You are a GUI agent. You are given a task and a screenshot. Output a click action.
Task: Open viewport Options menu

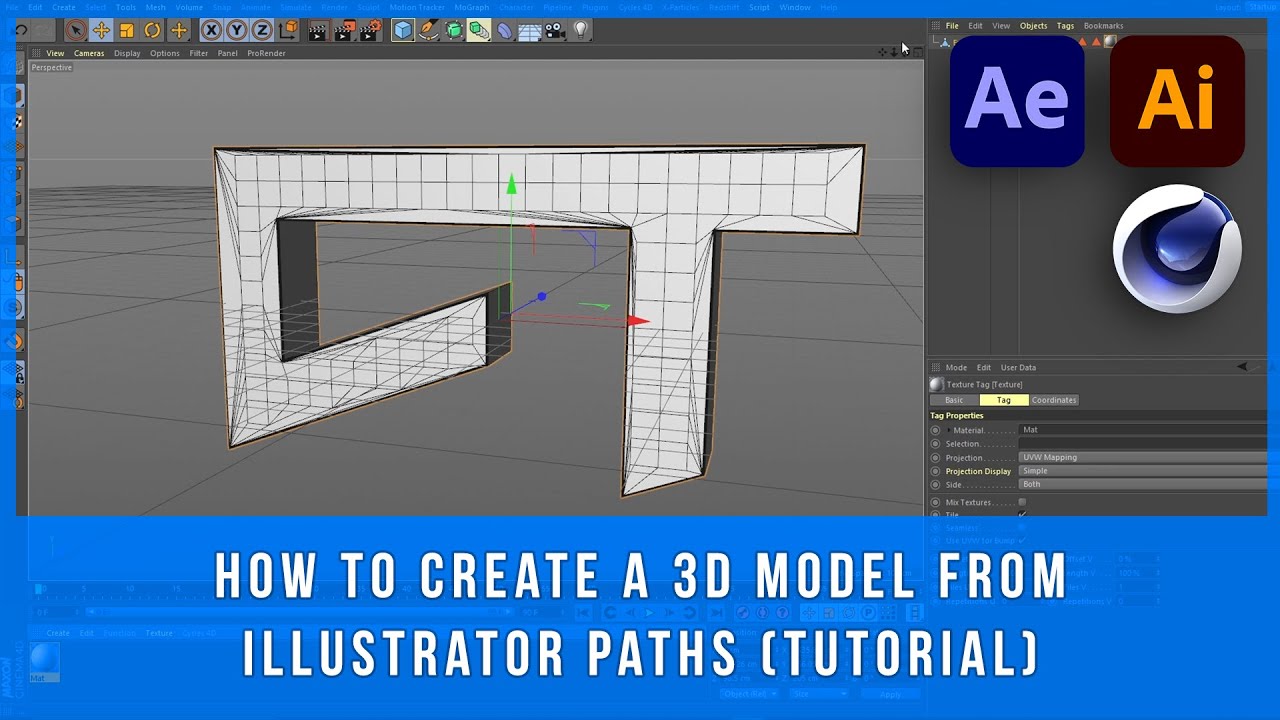click(165, 53)
